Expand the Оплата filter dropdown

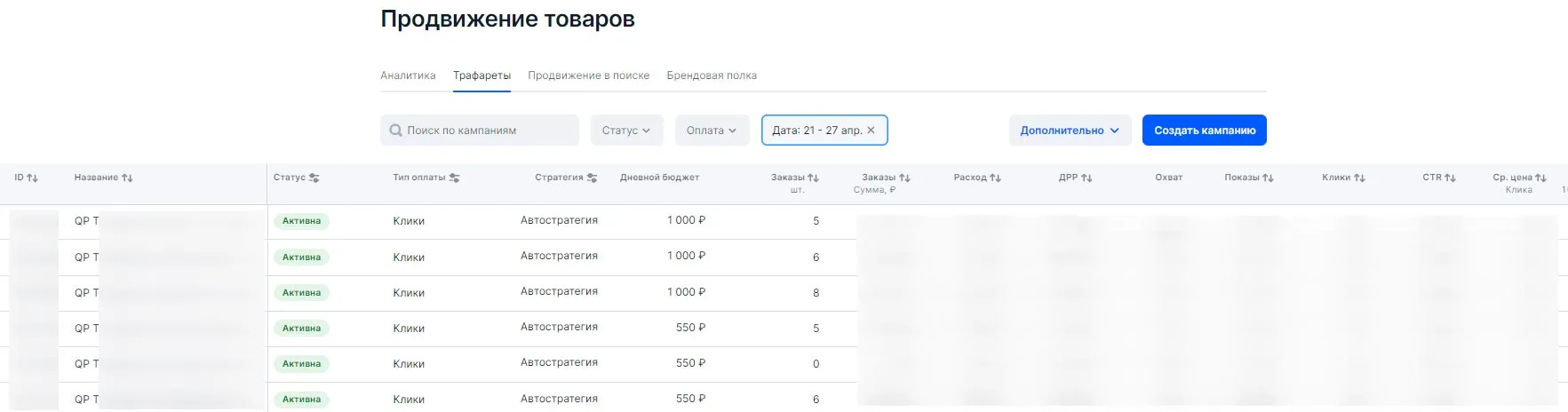tap(712, 131)
